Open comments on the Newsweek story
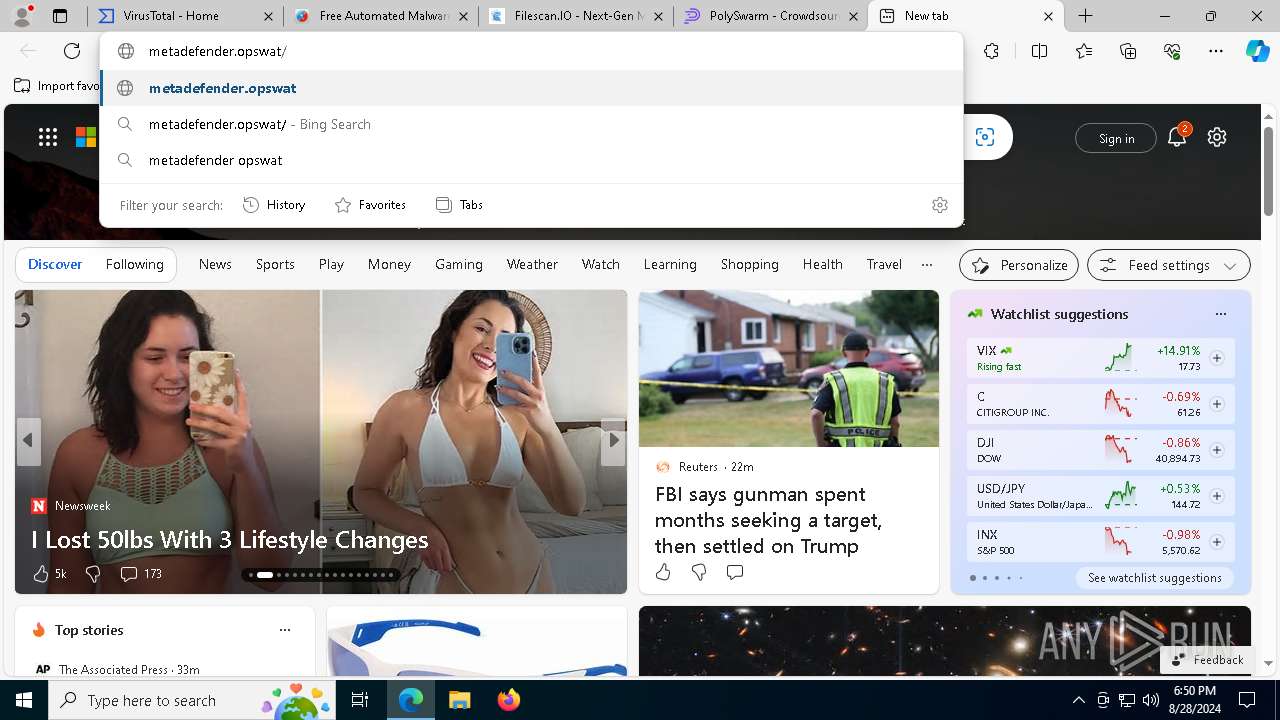1280x720 pixels. click(141, 574)
